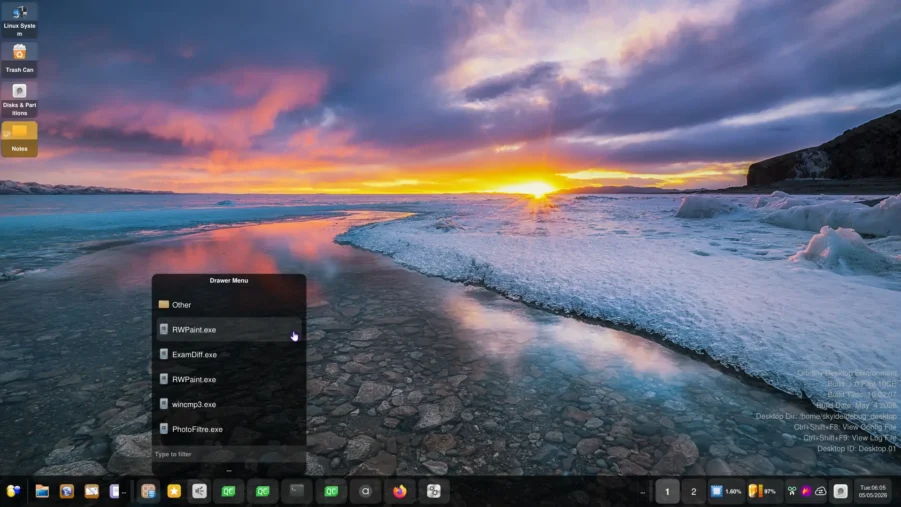Open the Firefox browser from the taskbar

click(399, 491)
